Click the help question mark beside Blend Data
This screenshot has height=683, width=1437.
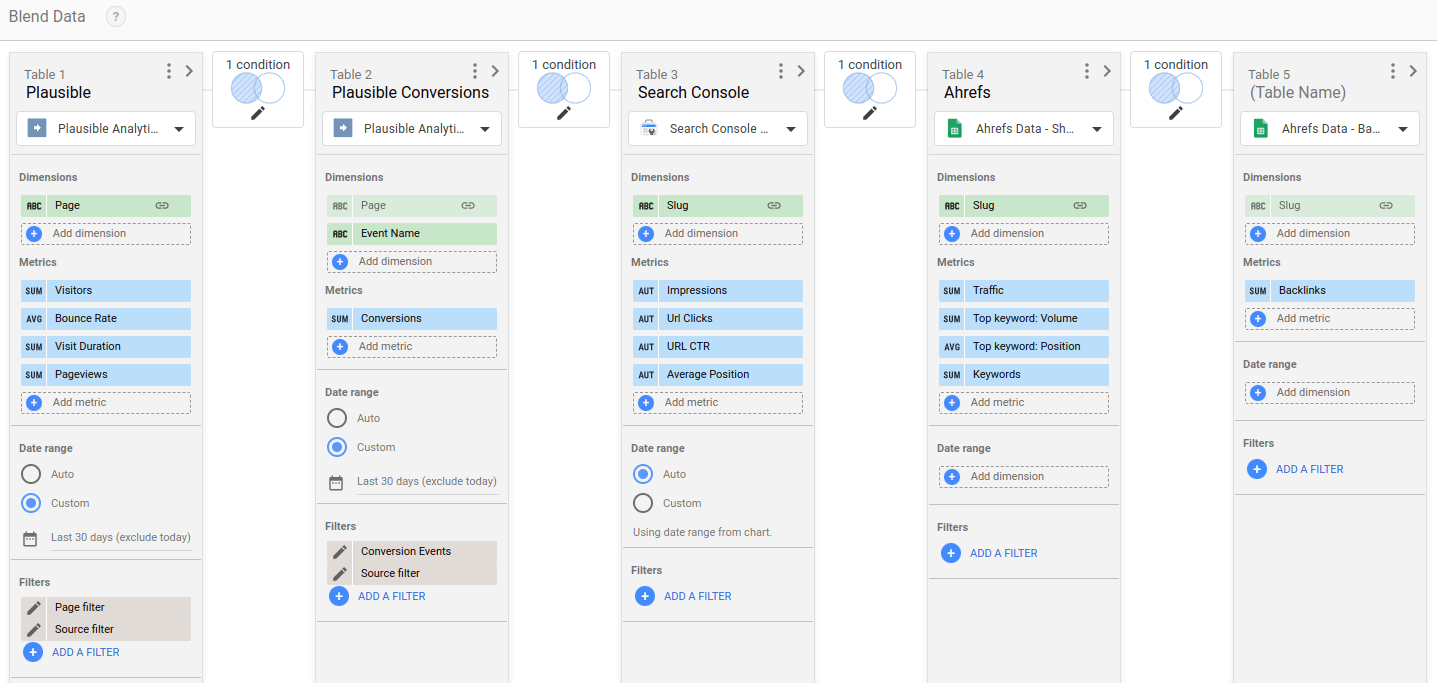(x=115, y=16)
